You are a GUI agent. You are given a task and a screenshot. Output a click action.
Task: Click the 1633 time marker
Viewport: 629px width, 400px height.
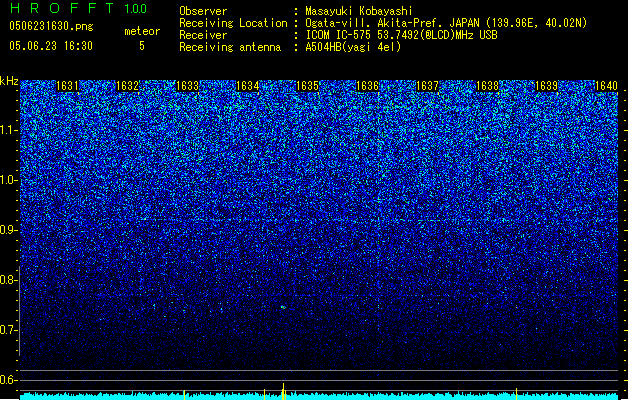coord(187,86)
